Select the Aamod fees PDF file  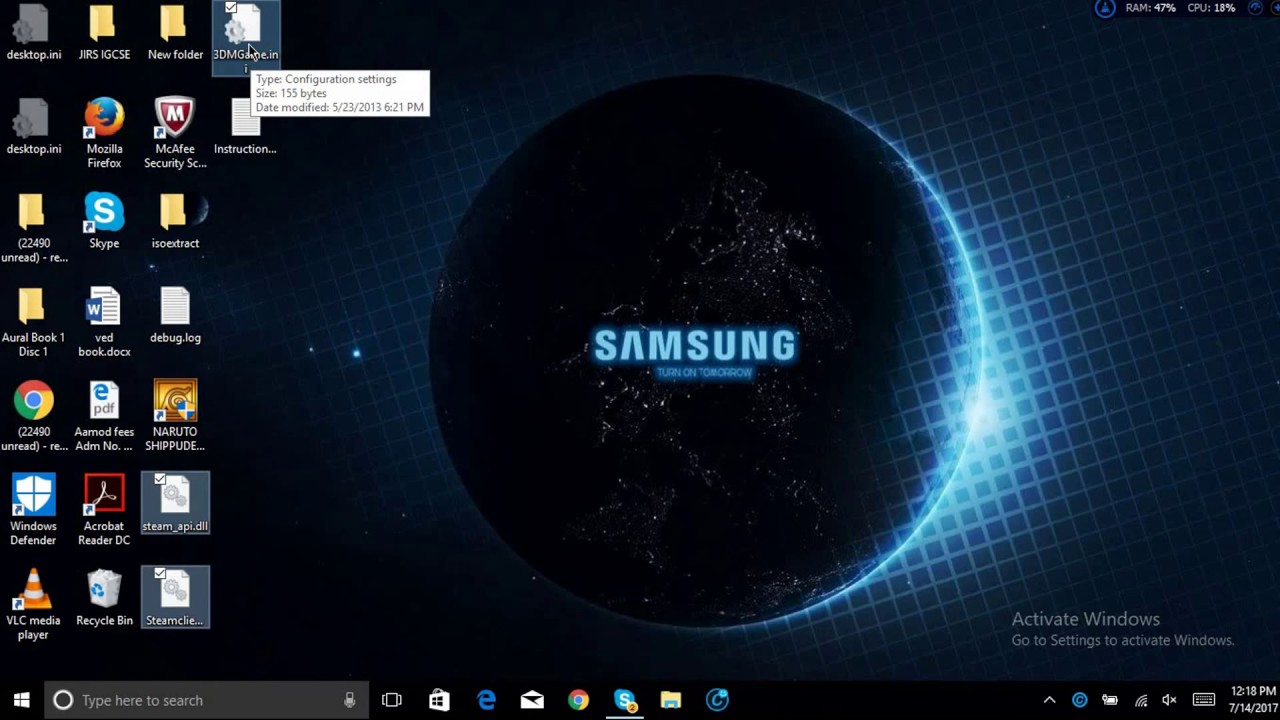tap(104, 416)
